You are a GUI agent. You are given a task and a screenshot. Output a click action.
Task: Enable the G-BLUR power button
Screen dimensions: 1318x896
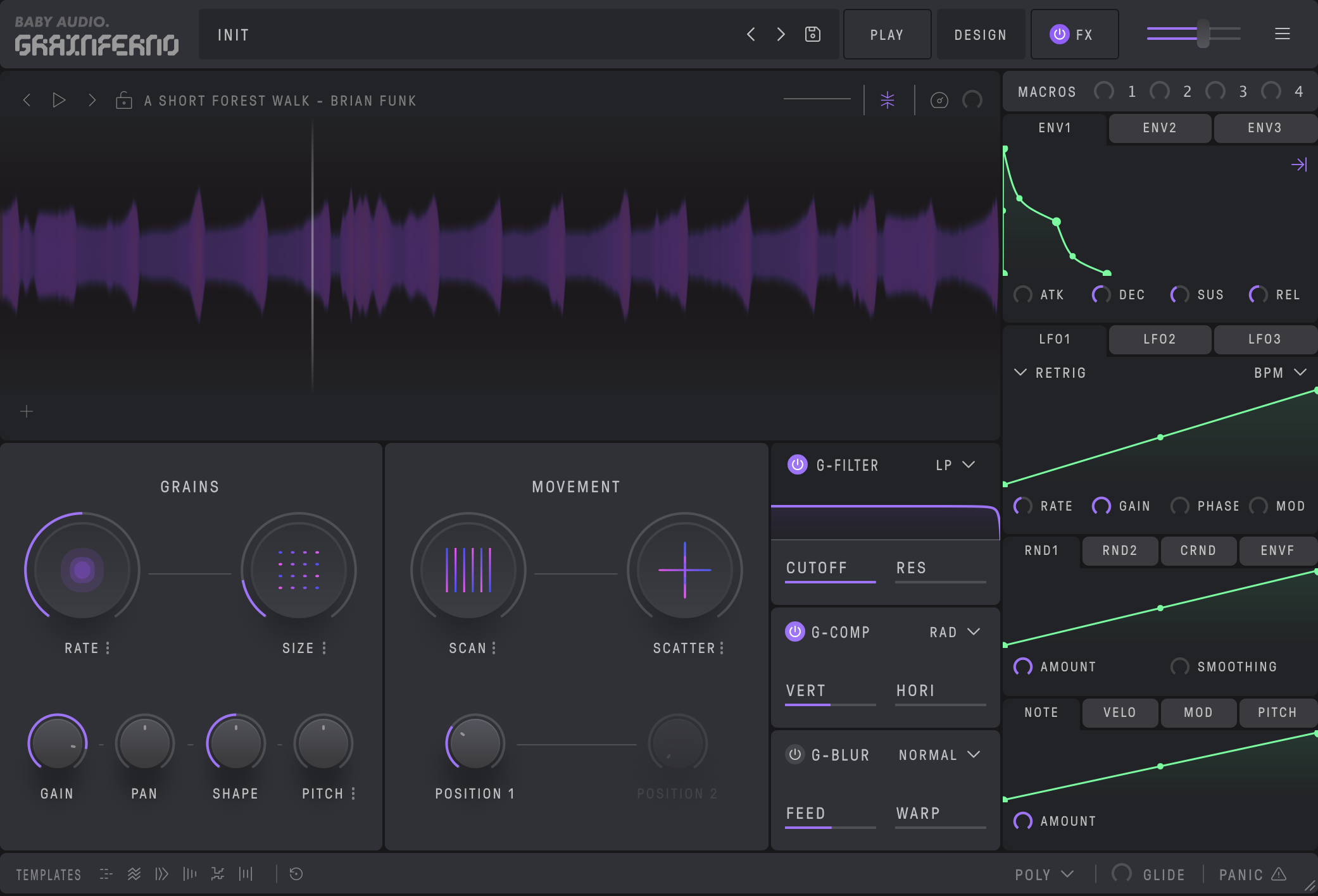(795, 754)
